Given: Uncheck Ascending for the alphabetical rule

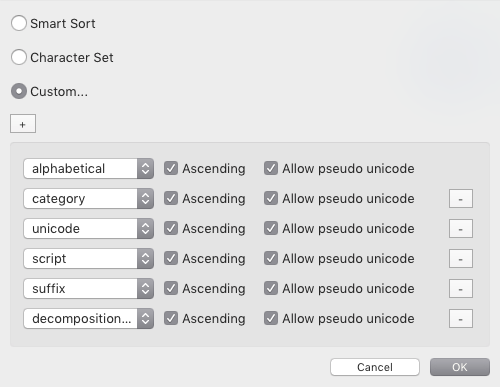Looking at the screenshot, I should click(171, 168).
